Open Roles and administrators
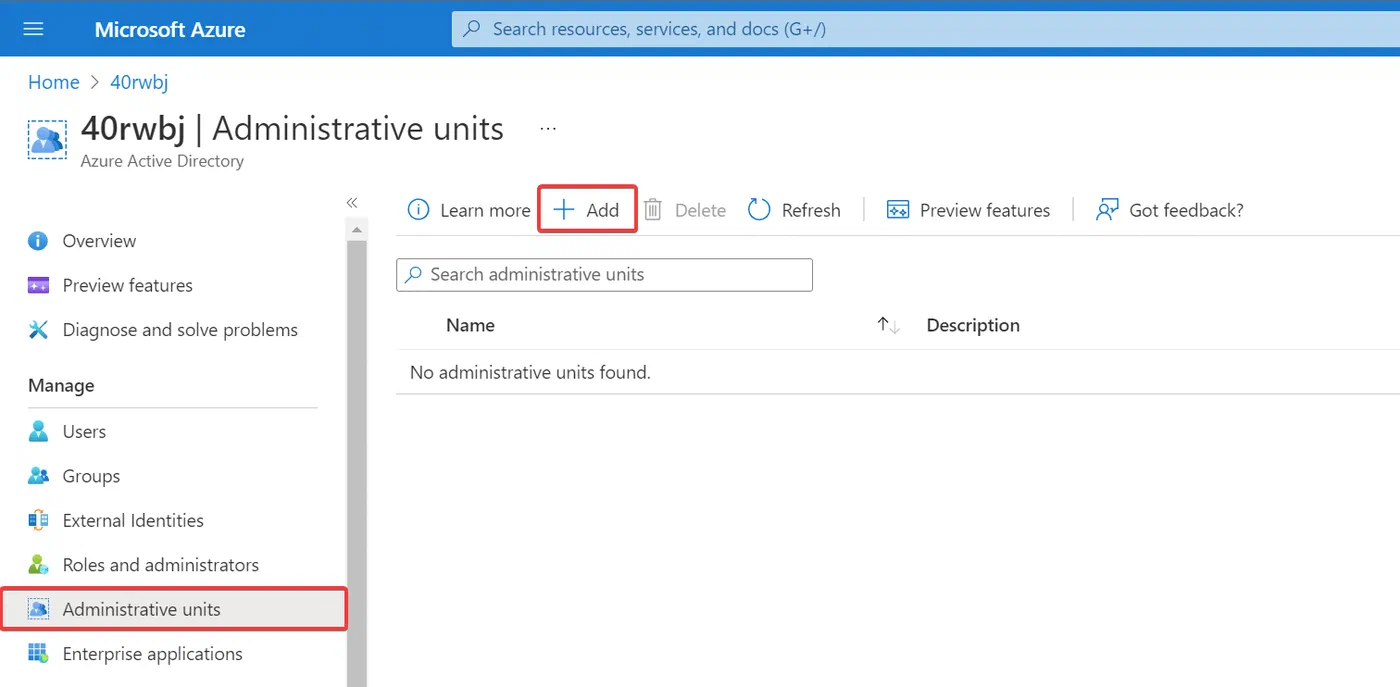 pos(161,565)
